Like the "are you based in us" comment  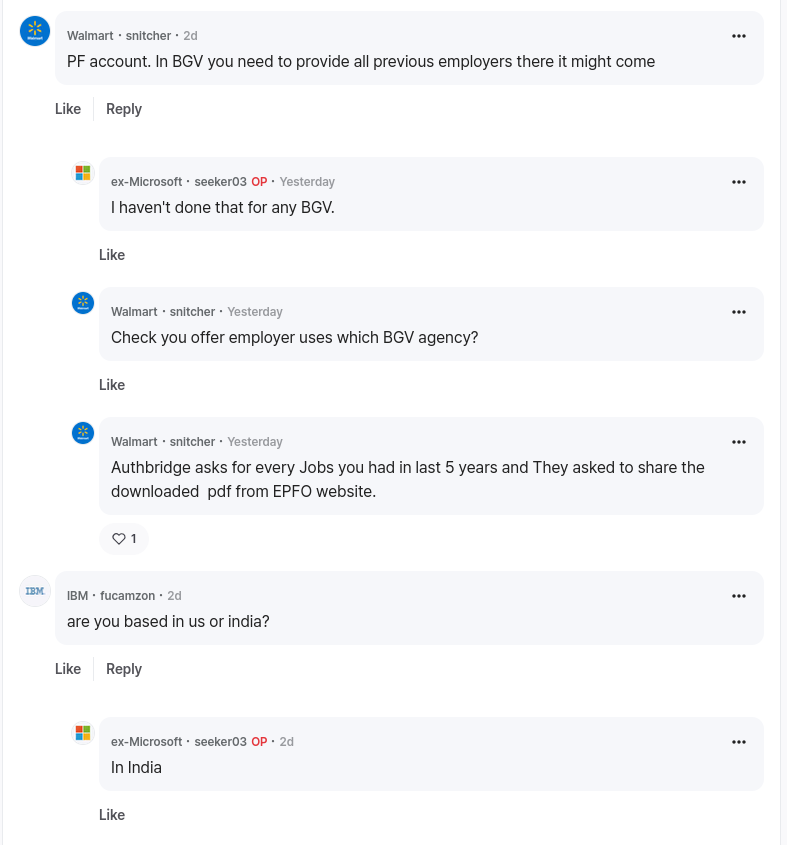pos(68,669)
